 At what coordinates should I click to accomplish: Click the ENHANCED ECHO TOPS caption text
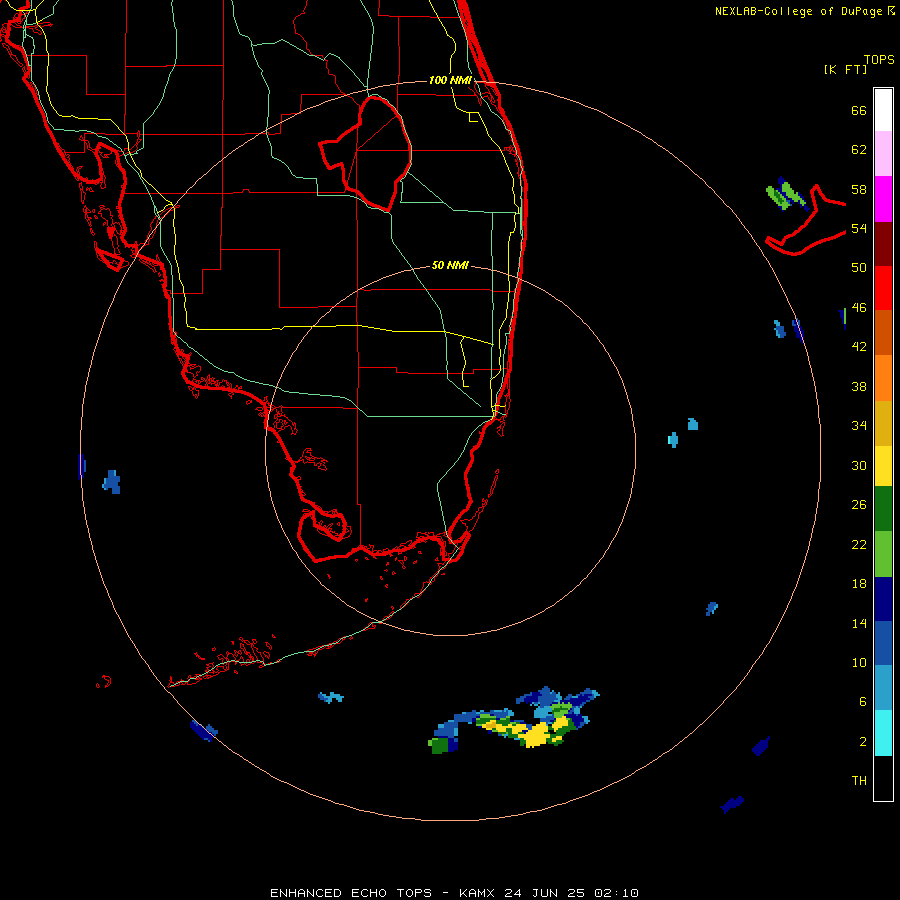(x=350, y=893)
